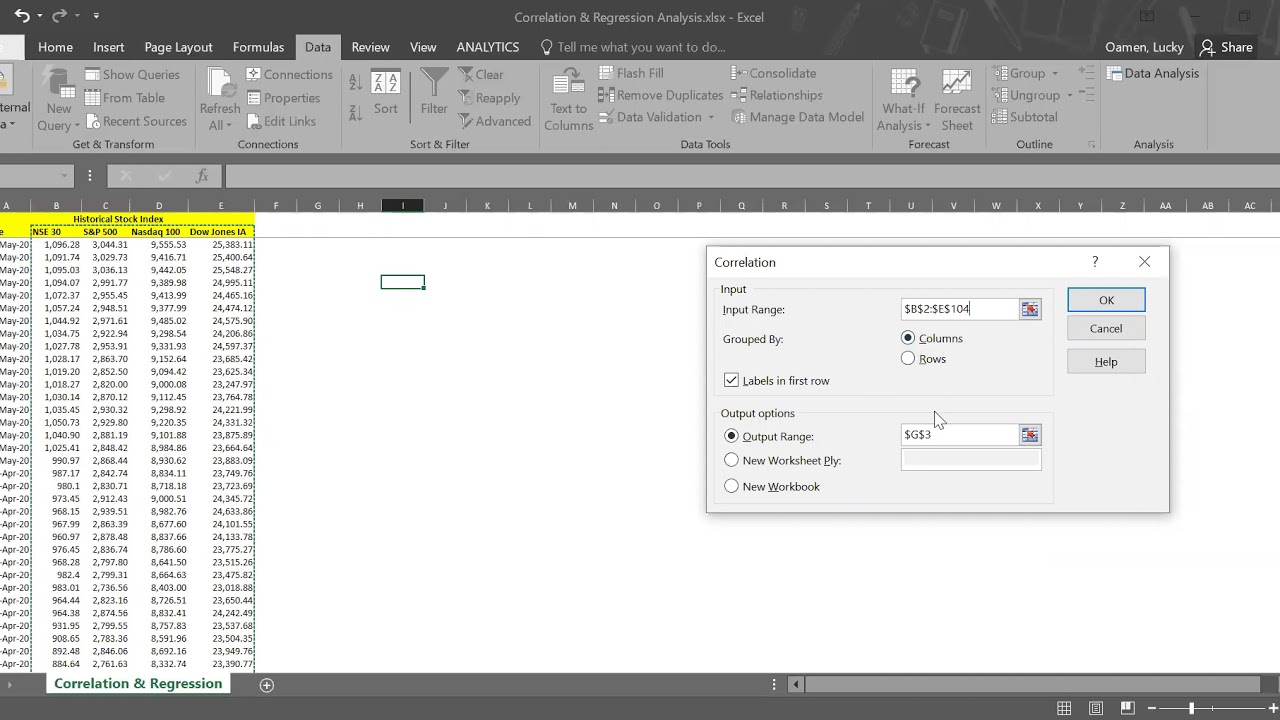Open the Data Analysis tool
Image resolution: width=1280 pixels, height=720 pixels.
(1153, 73)
